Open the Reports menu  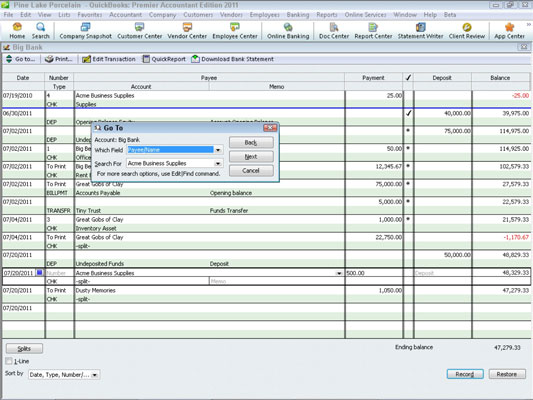tap(327, 15)
